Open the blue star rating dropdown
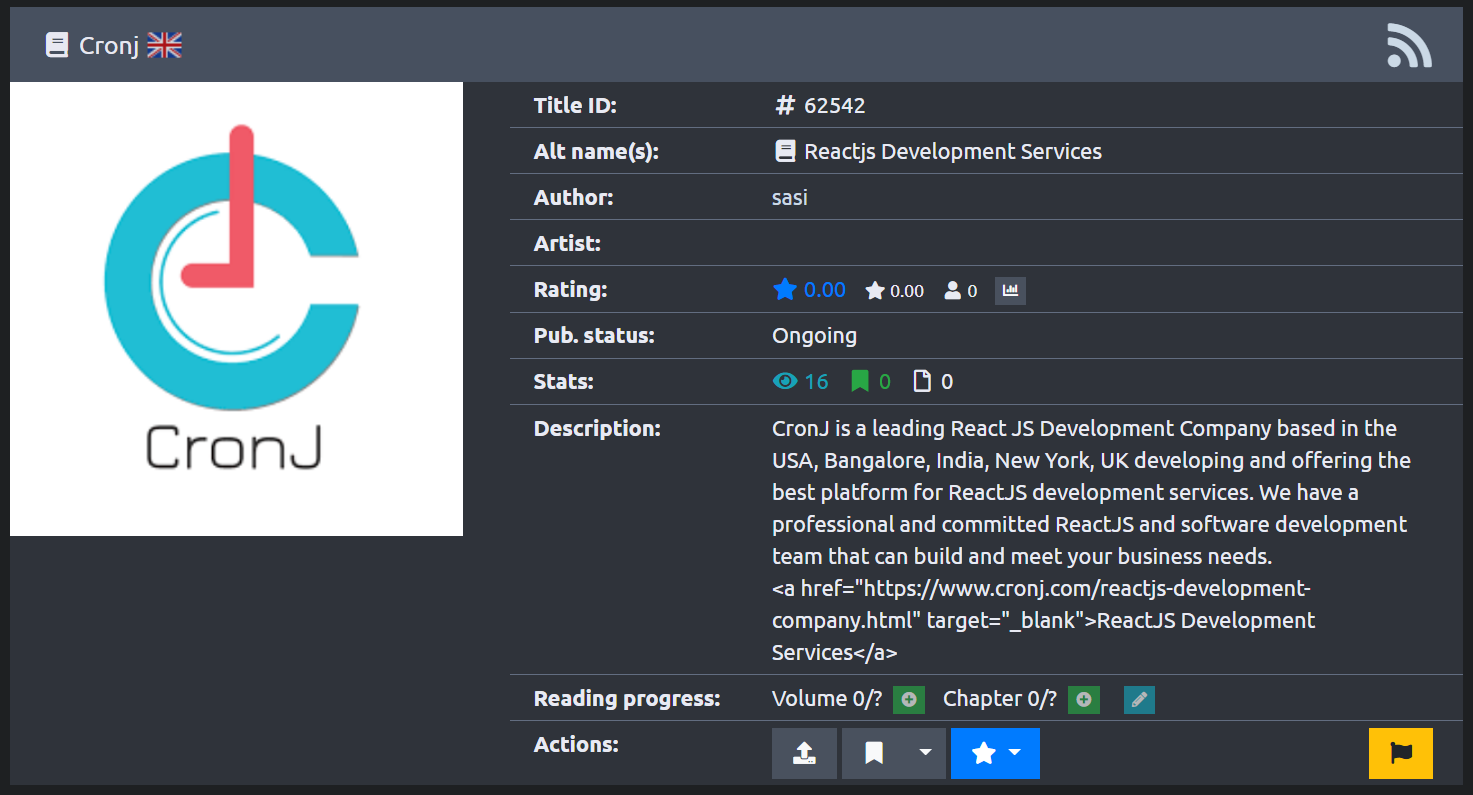 (x=995, y=753)
